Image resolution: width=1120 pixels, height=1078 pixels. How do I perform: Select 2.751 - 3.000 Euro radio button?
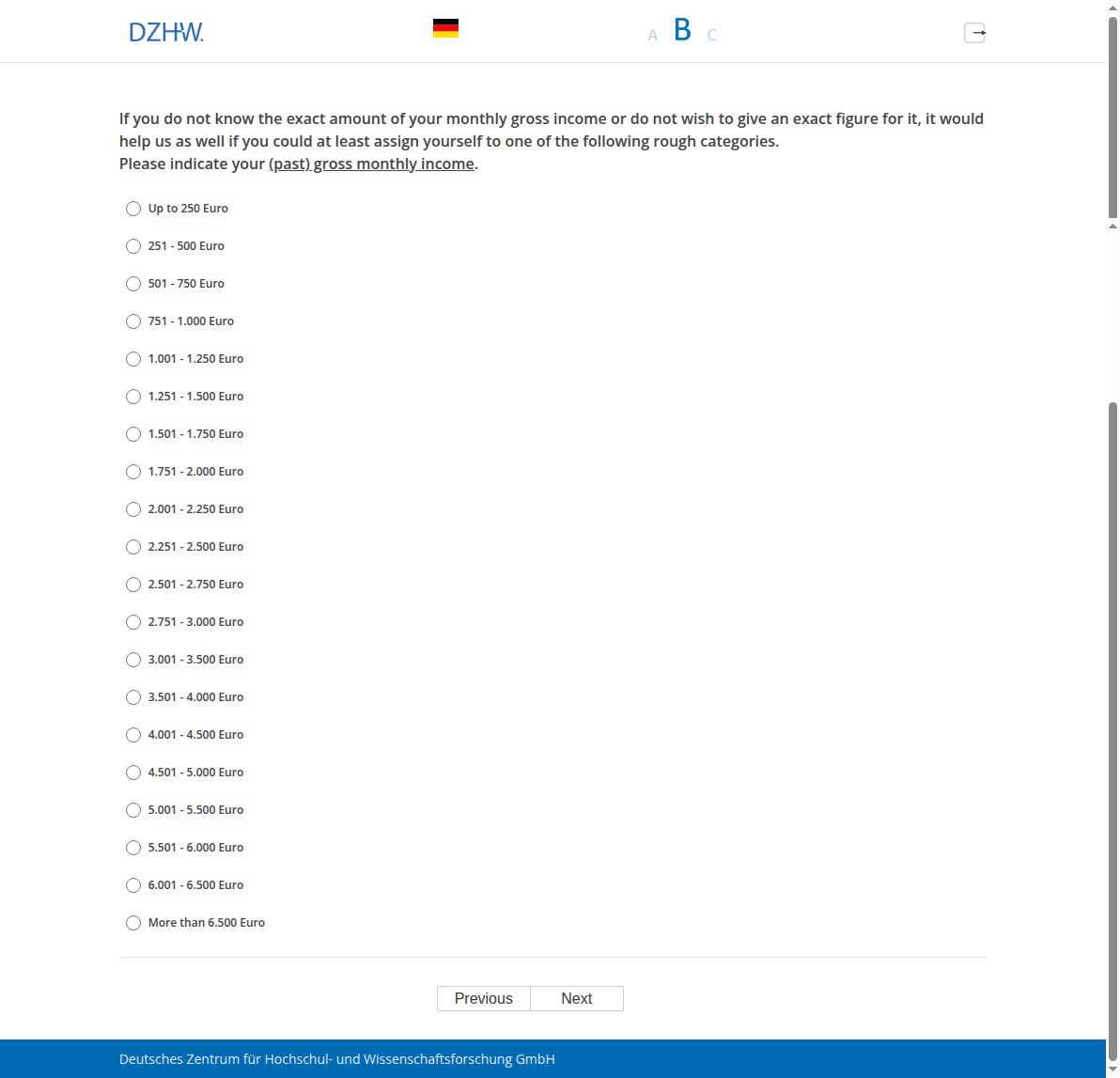133,622
